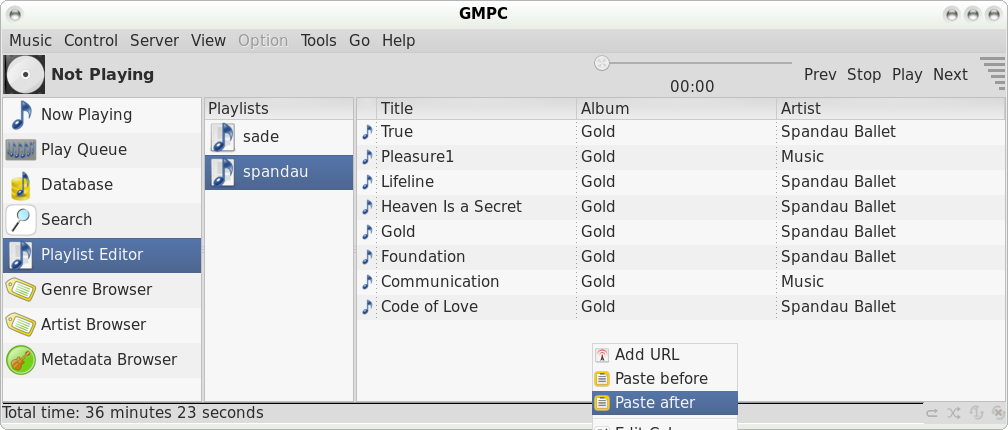The height and width of the screenshot is (430, 1008).
Task: Open the Artist Browser
Action: coord(93,325)
